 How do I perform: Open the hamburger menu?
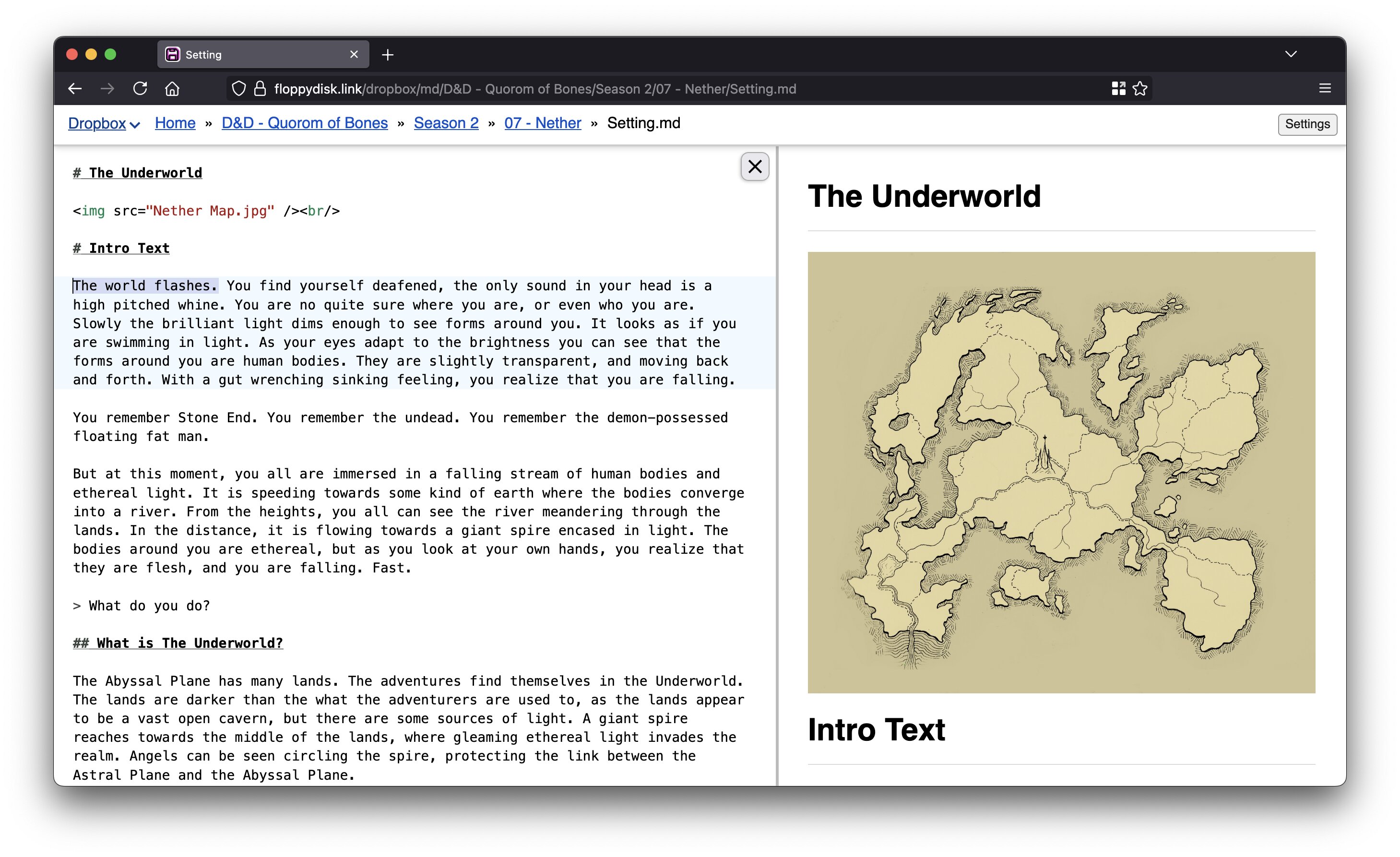(x=1324, y=89)
